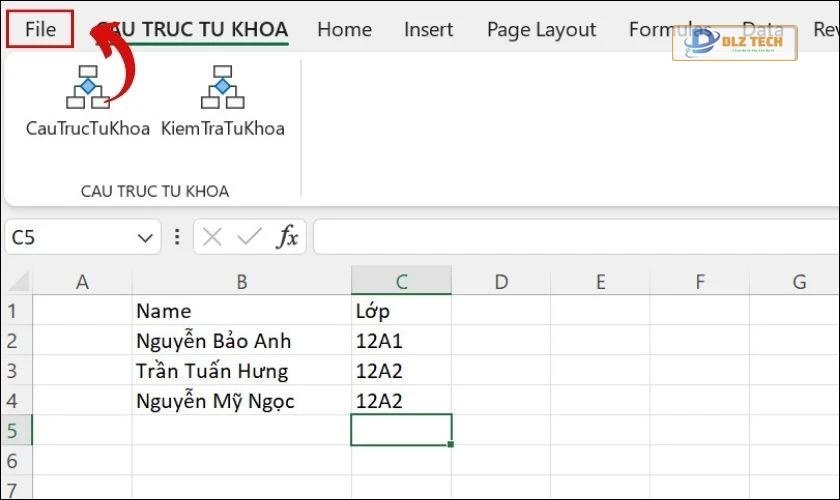Click the CauTrucTuKhoa macro icon
Image resolution: width=840 pixels, height=500 pixels.
tap(87, 88)
